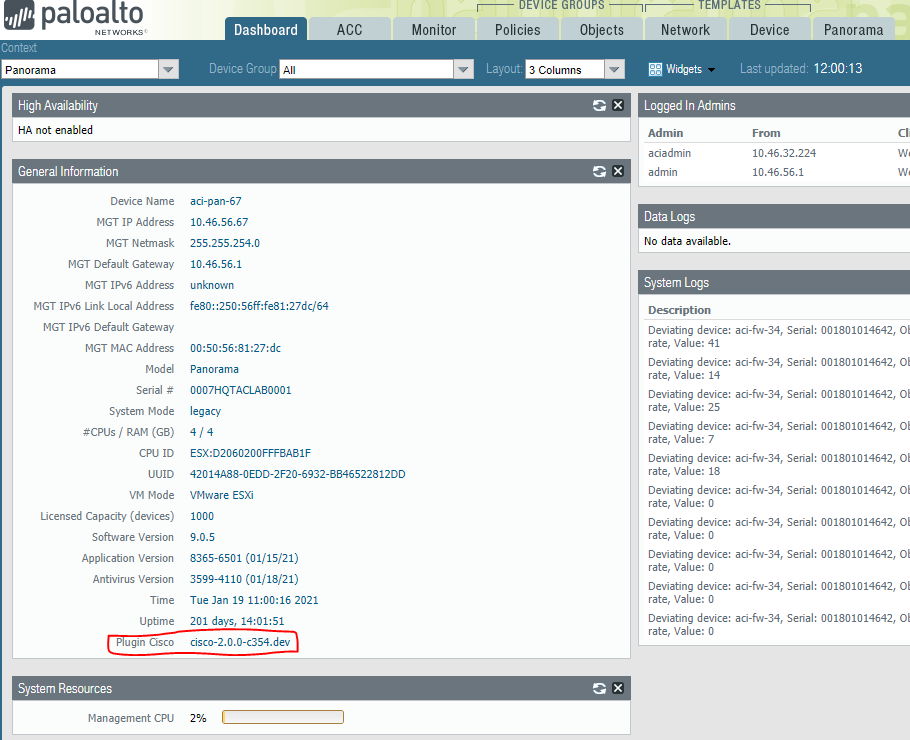Close the System Resources widget
Screen dimensions: 910x740
click(618, 689)
